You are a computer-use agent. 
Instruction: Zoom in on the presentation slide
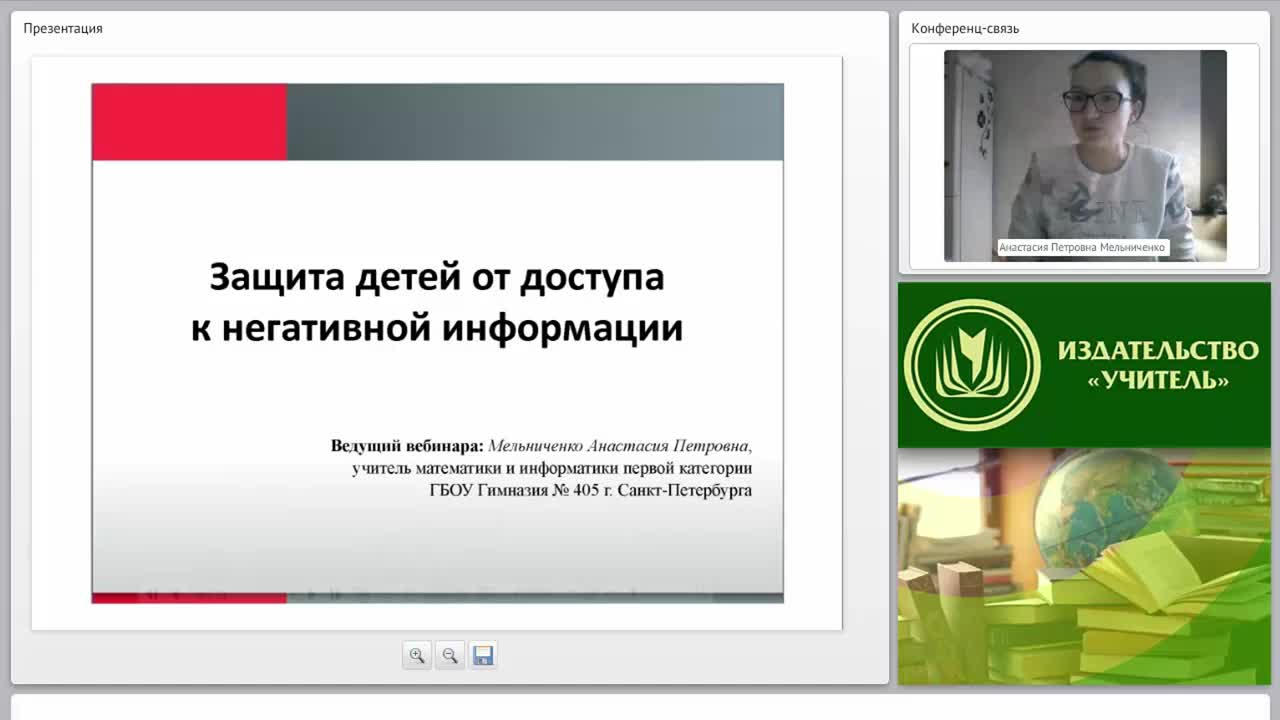(417, 656)
